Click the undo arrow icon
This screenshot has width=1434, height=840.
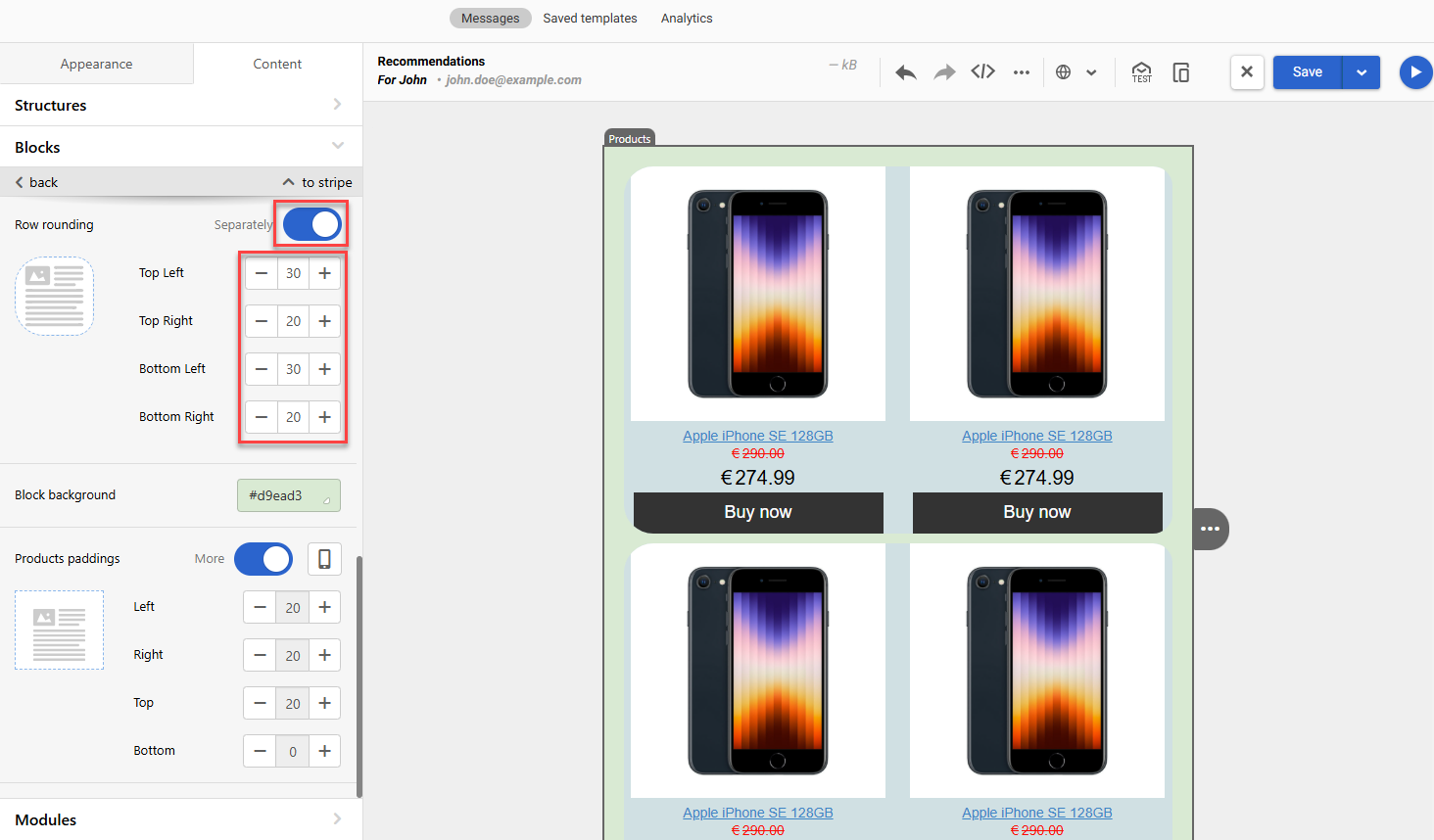point(906,72)
